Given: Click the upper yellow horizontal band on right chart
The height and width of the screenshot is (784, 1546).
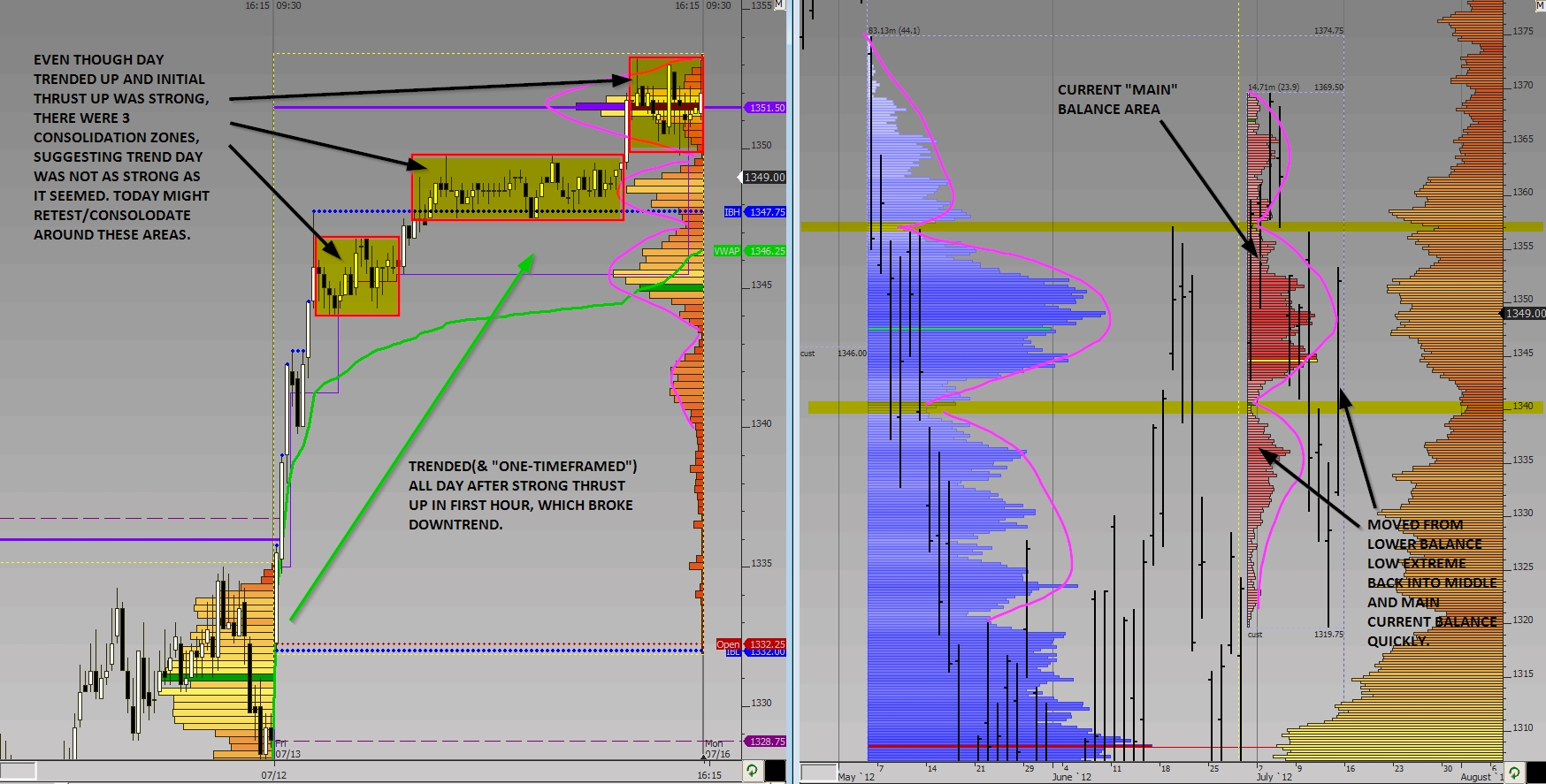Looking at the screenshot, I should coord(1172,227).
